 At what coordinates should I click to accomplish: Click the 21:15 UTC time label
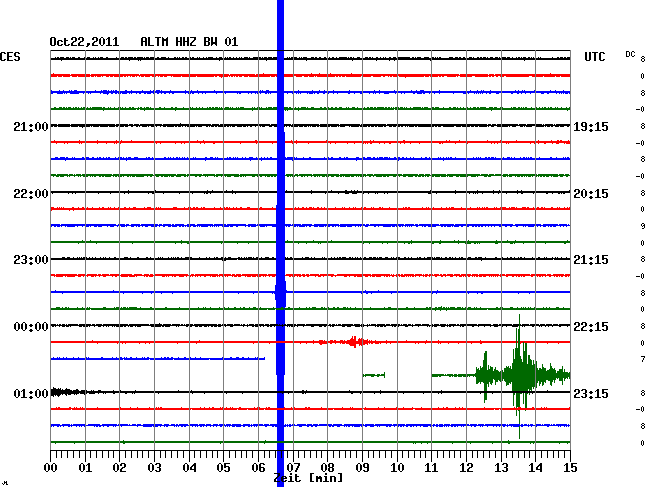pos(591,260)
